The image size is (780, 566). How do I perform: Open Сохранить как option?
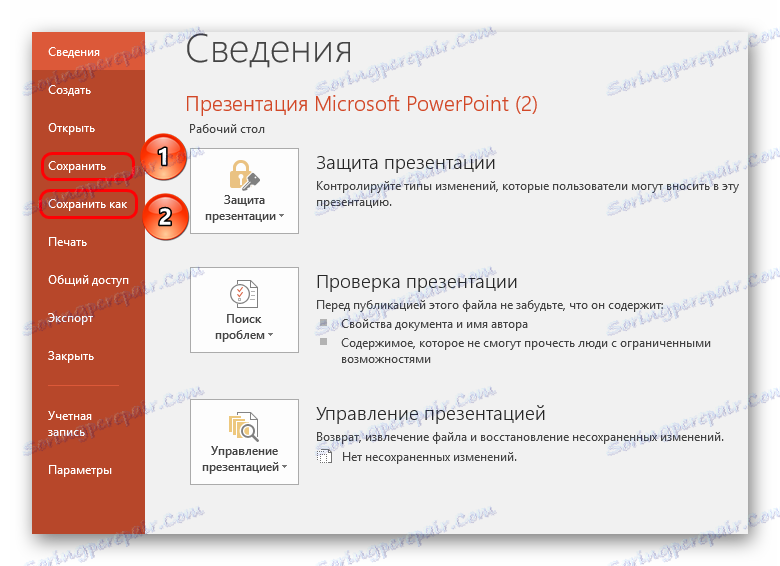(x=88, y=204)
